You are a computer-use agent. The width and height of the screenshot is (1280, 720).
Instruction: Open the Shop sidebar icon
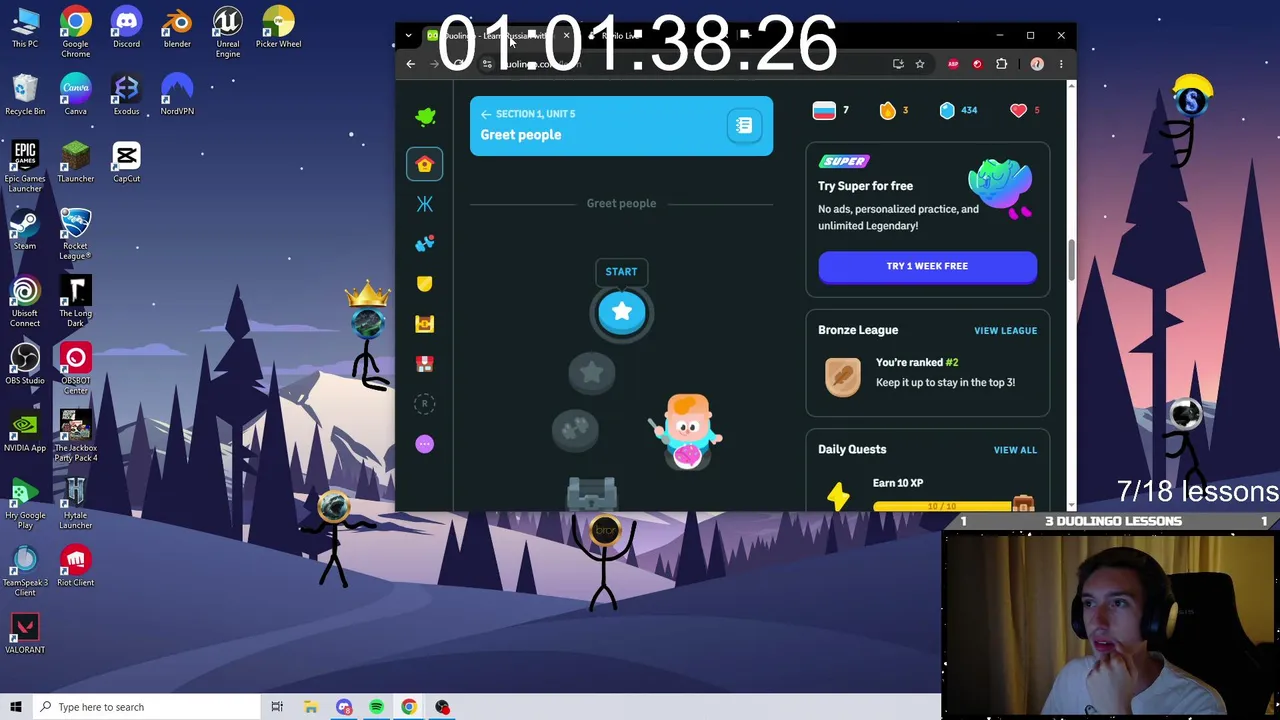click(424, 364)
